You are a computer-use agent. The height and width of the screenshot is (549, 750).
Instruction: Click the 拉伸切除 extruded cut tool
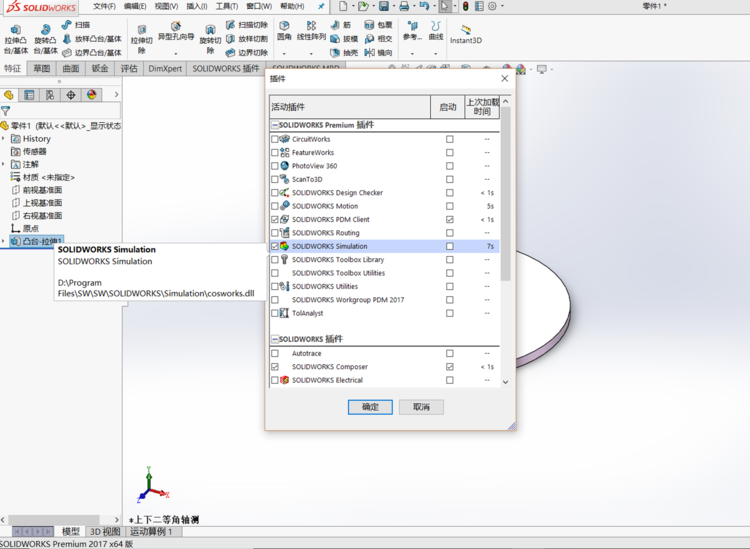(142, 39)
